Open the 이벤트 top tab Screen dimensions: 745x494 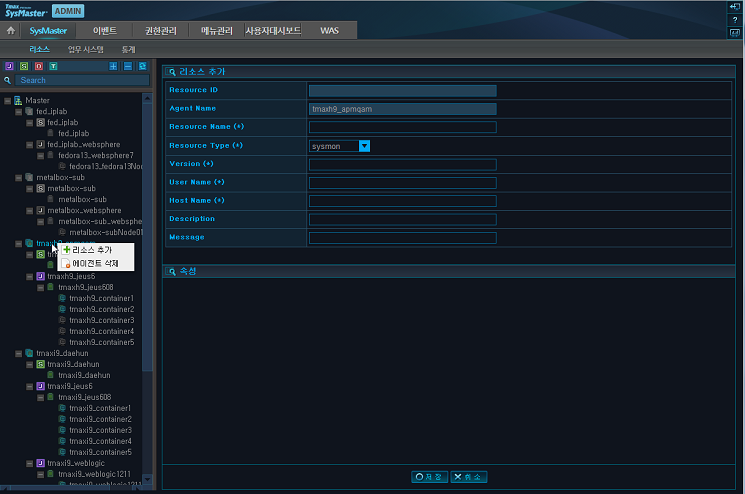[x=105, y=31]
